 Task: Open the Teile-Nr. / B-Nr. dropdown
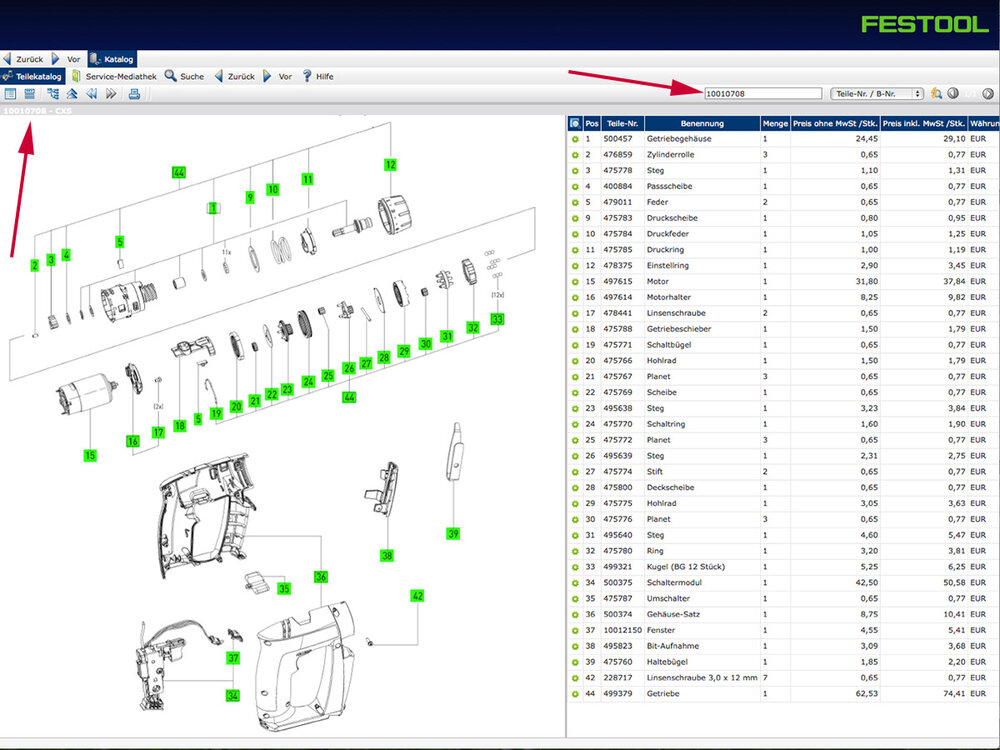click(876, 93)
